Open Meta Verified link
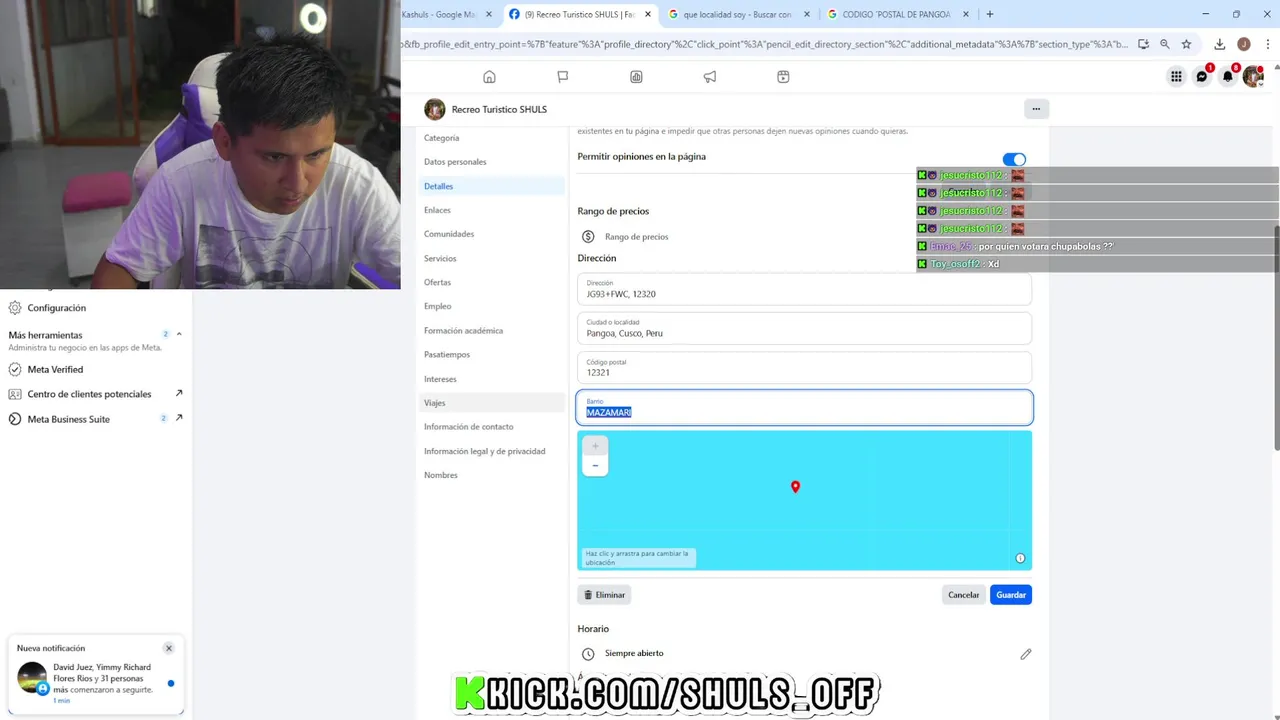 click(x=55, y=369)
